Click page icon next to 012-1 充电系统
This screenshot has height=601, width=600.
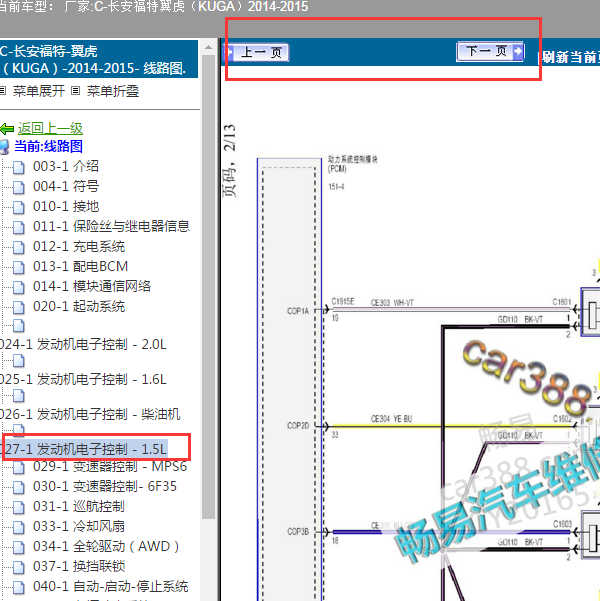[x=18, y=247]
